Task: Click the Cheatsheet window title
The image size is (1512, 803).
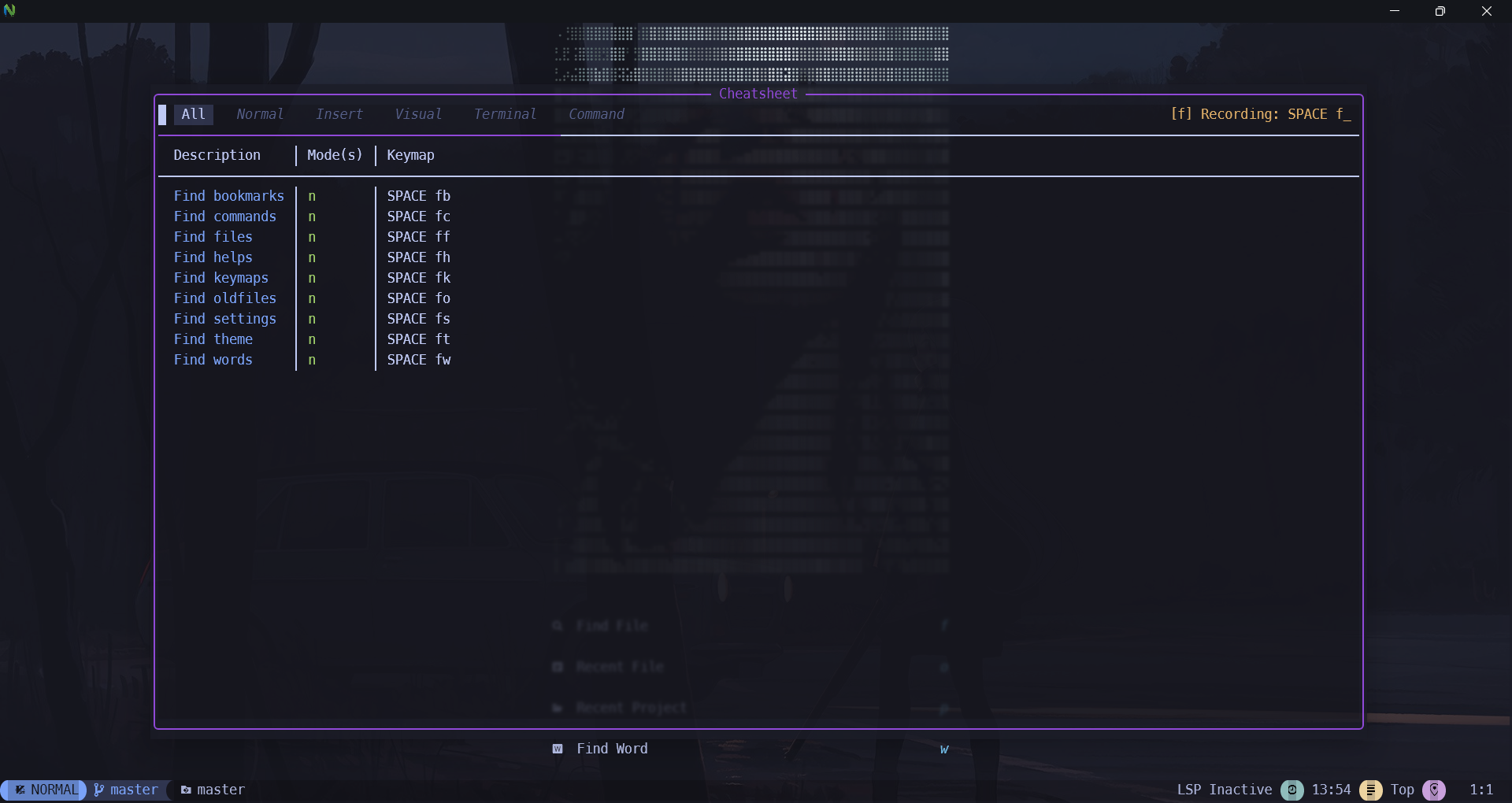Action: [758, 94]
